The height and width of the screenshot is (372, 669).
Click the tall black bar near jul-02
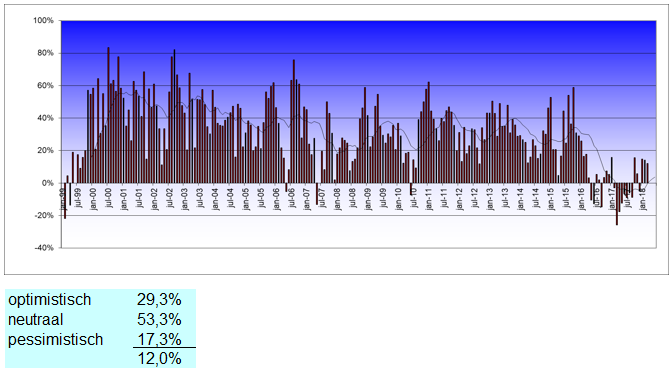click(x=174, y=116)
